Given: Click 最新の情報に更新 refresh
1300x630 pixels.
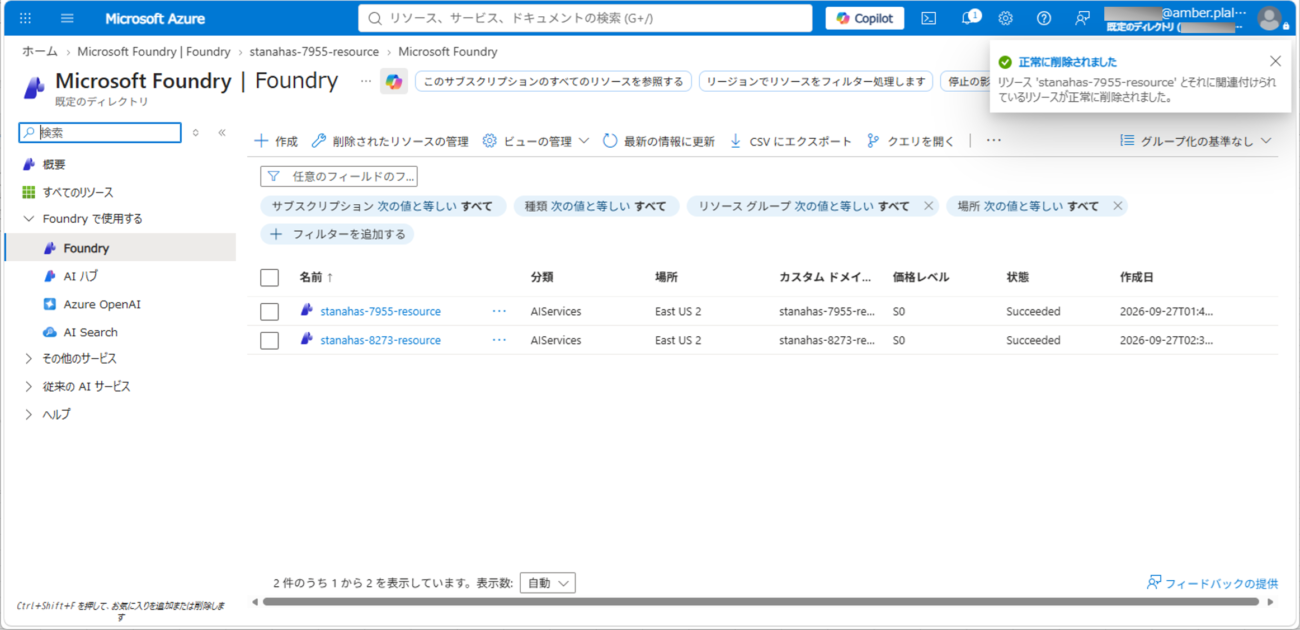Looking at the screenshot, I should tap(659, 141).
